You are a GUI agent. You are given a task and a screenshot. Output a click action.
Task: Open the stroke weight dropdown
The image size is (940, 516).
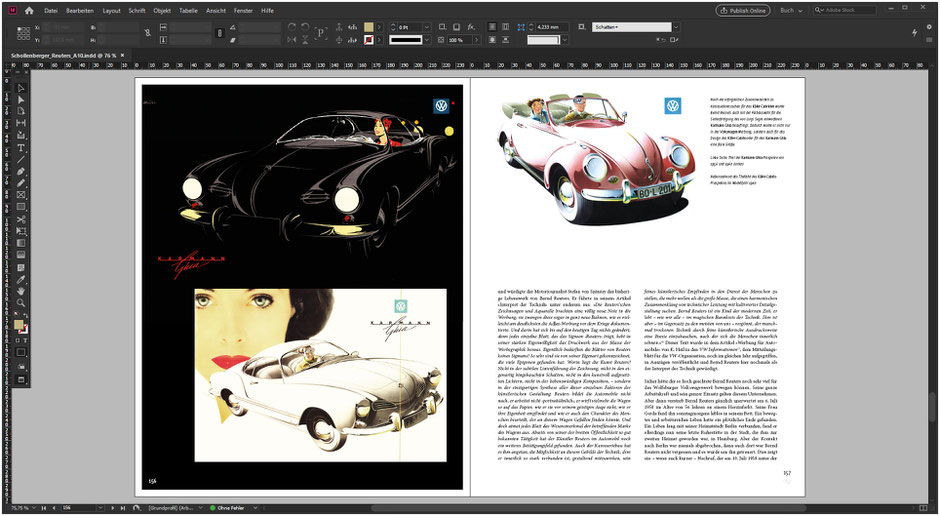click(427, 28)
